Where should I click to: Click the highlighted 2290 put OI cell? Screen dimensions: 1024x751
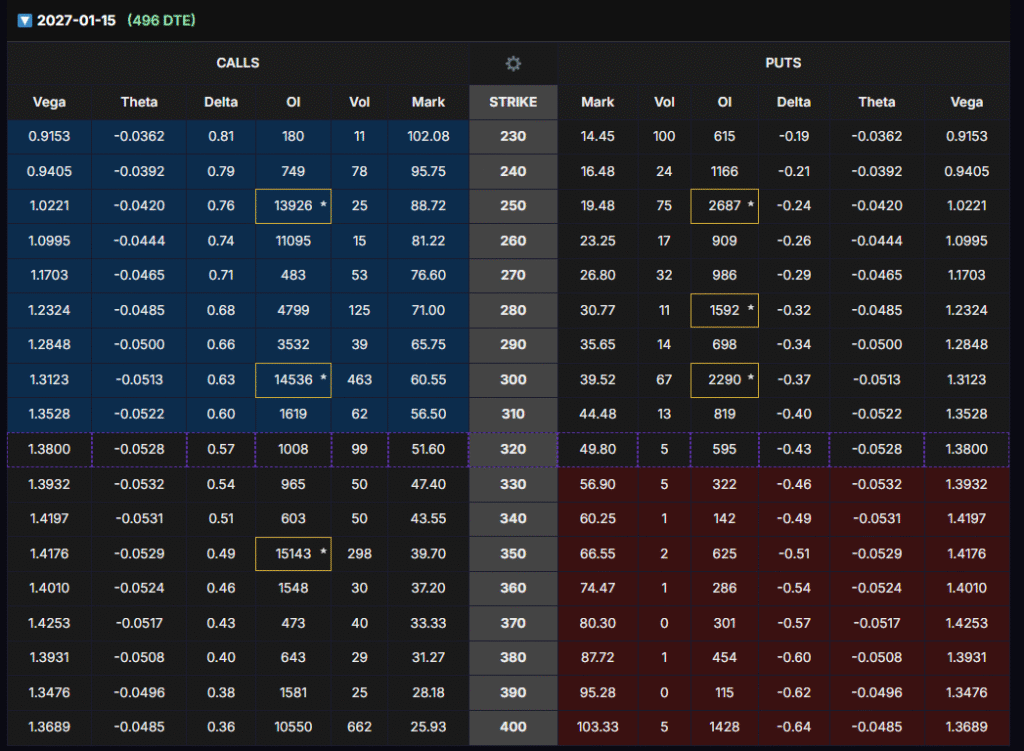[724, 380]
